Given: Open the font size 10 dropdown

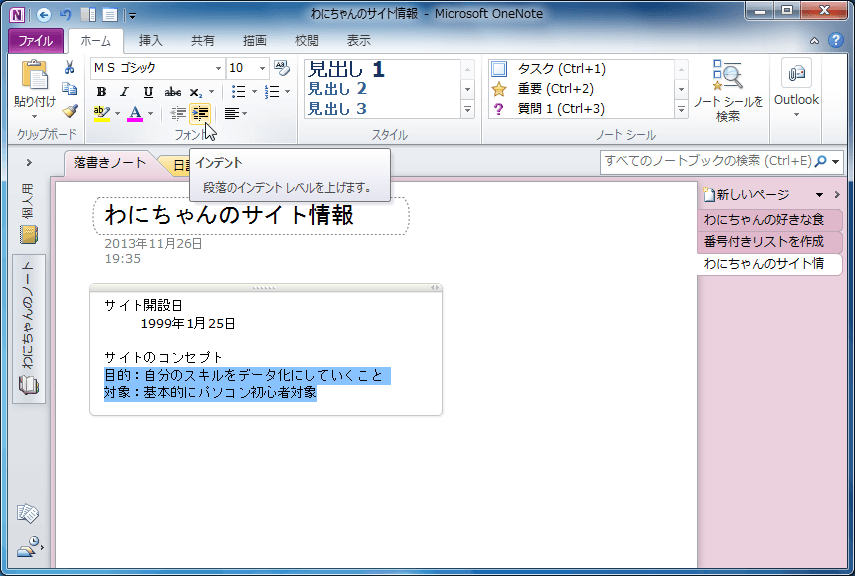Looking at the screenshot, I should click(x=262, y=68).
